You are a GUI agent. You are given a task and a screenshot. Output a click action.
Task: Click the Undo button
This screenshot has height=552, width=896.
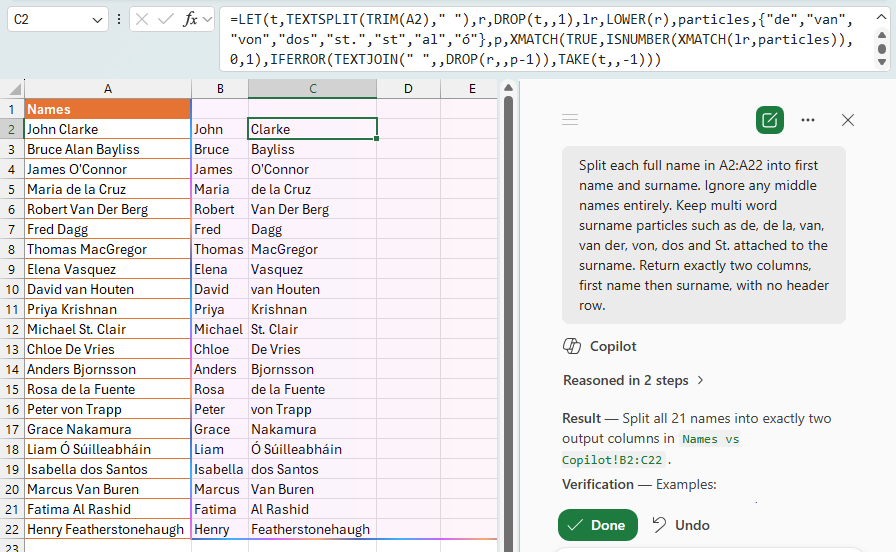[x=681, y=525]
